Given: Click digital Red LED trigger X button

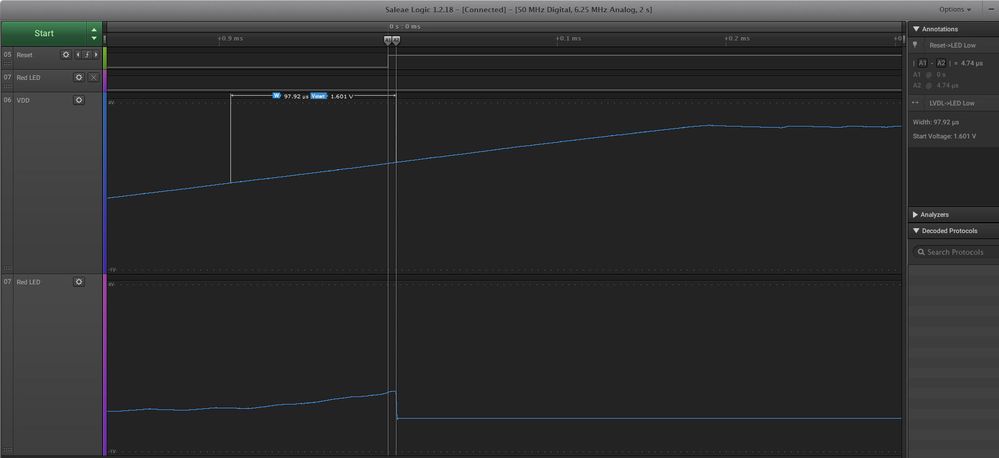Looking at the screenshot, I should [94, 77].
